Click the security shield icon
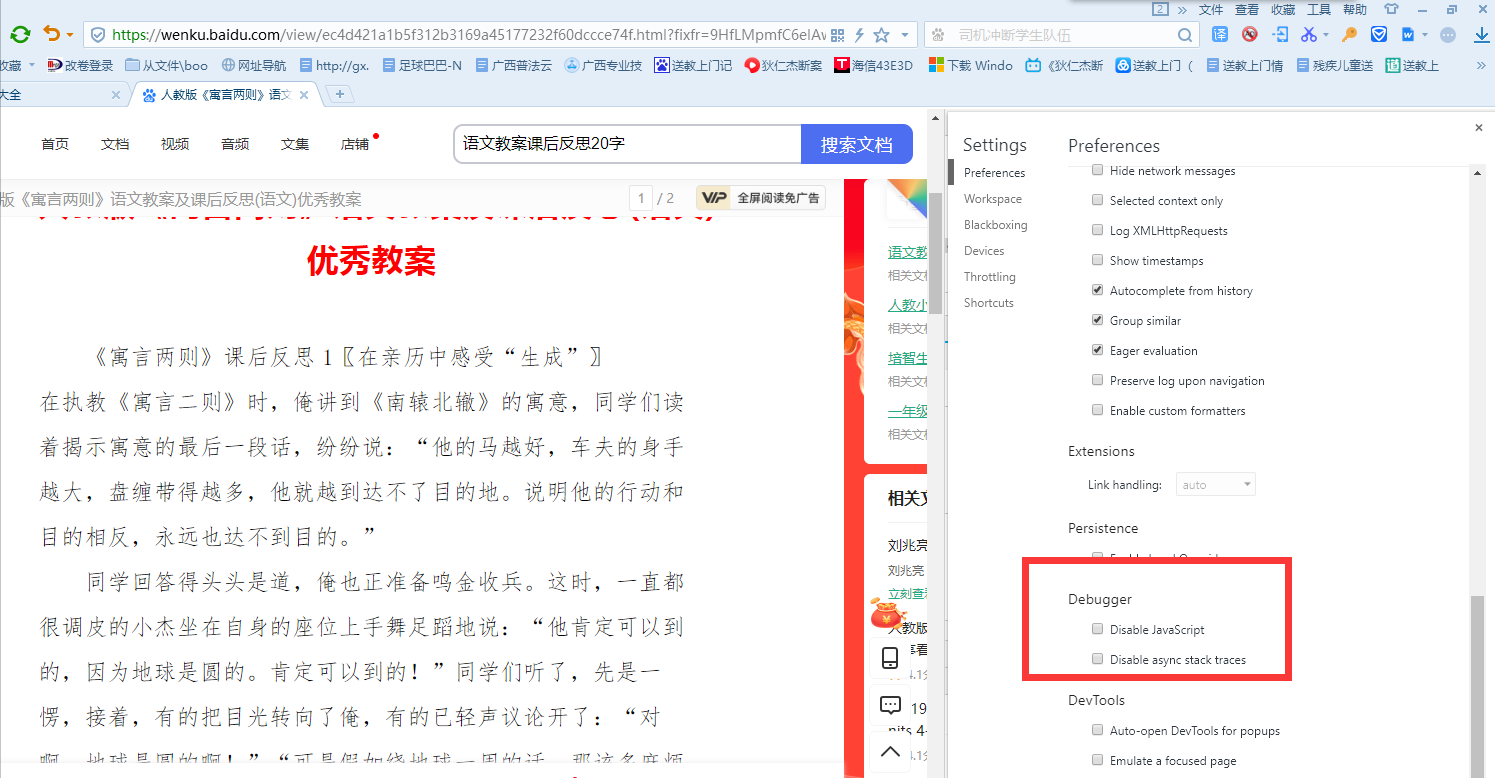The height and width of the screenshot is (778, 1495). (1379, 34)
